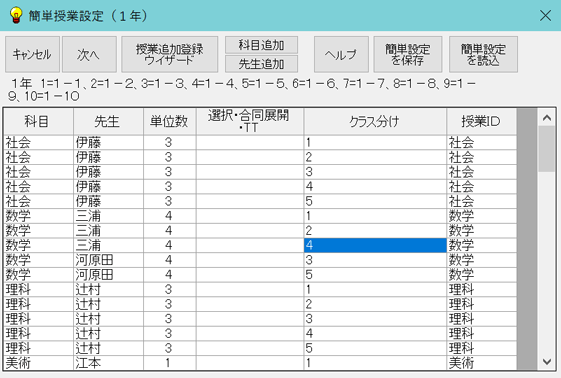Select the highlighted クラス分け cell 4
This screenshot has height=378, width=561.
pyautogui.click(x=375, y=245)
